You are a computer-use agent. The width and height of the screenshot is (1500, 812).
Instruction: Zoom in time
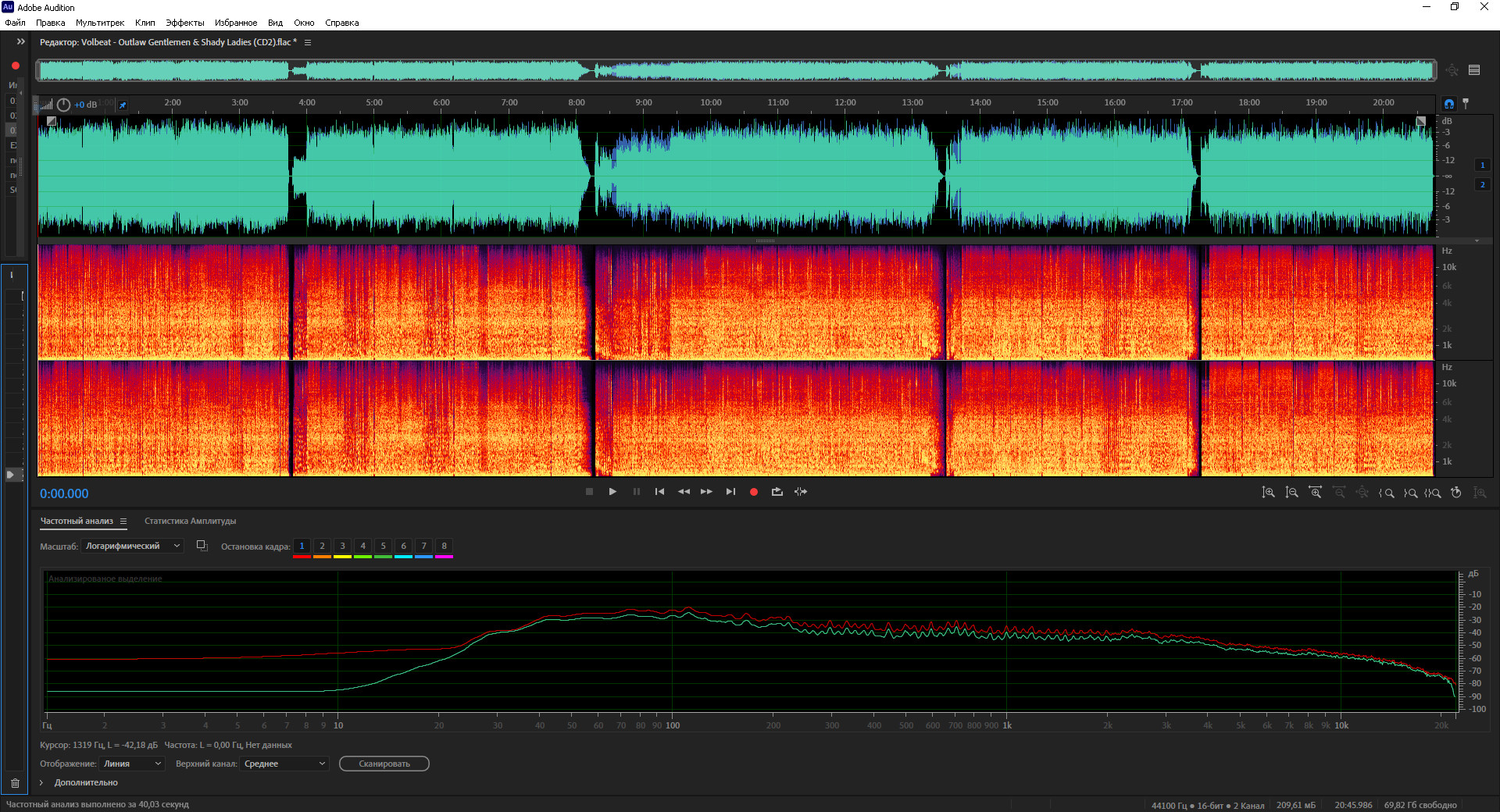click(1316, 493)
